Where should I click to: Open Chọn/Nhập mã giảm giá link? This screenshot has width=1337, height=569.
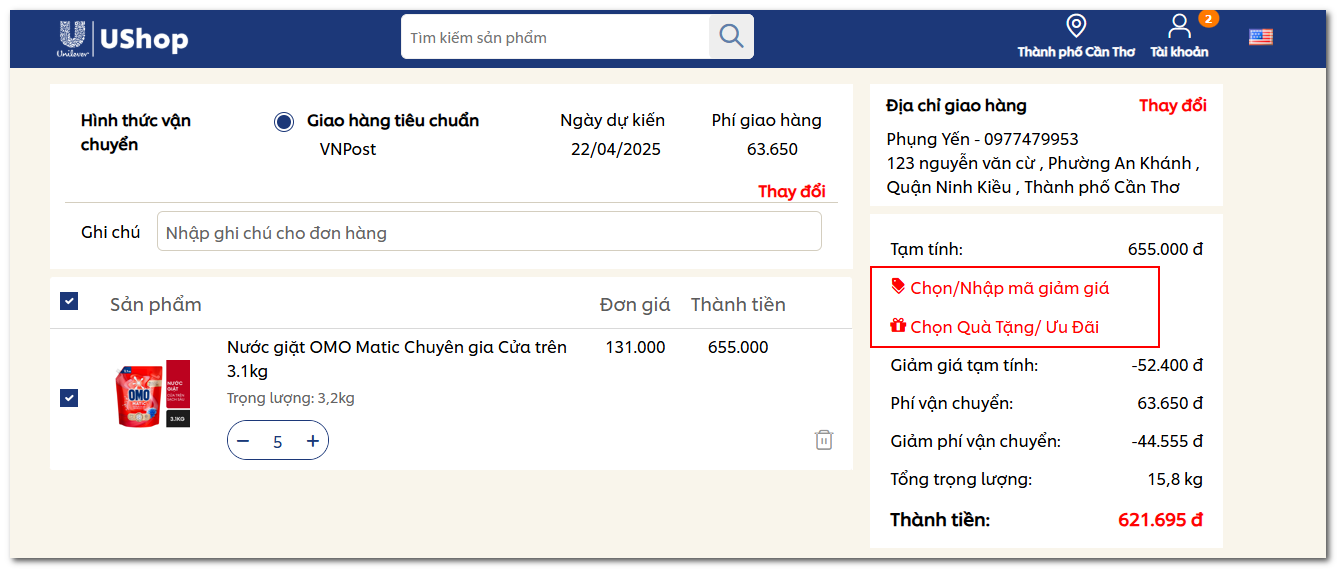click(x=1010, y=288)
